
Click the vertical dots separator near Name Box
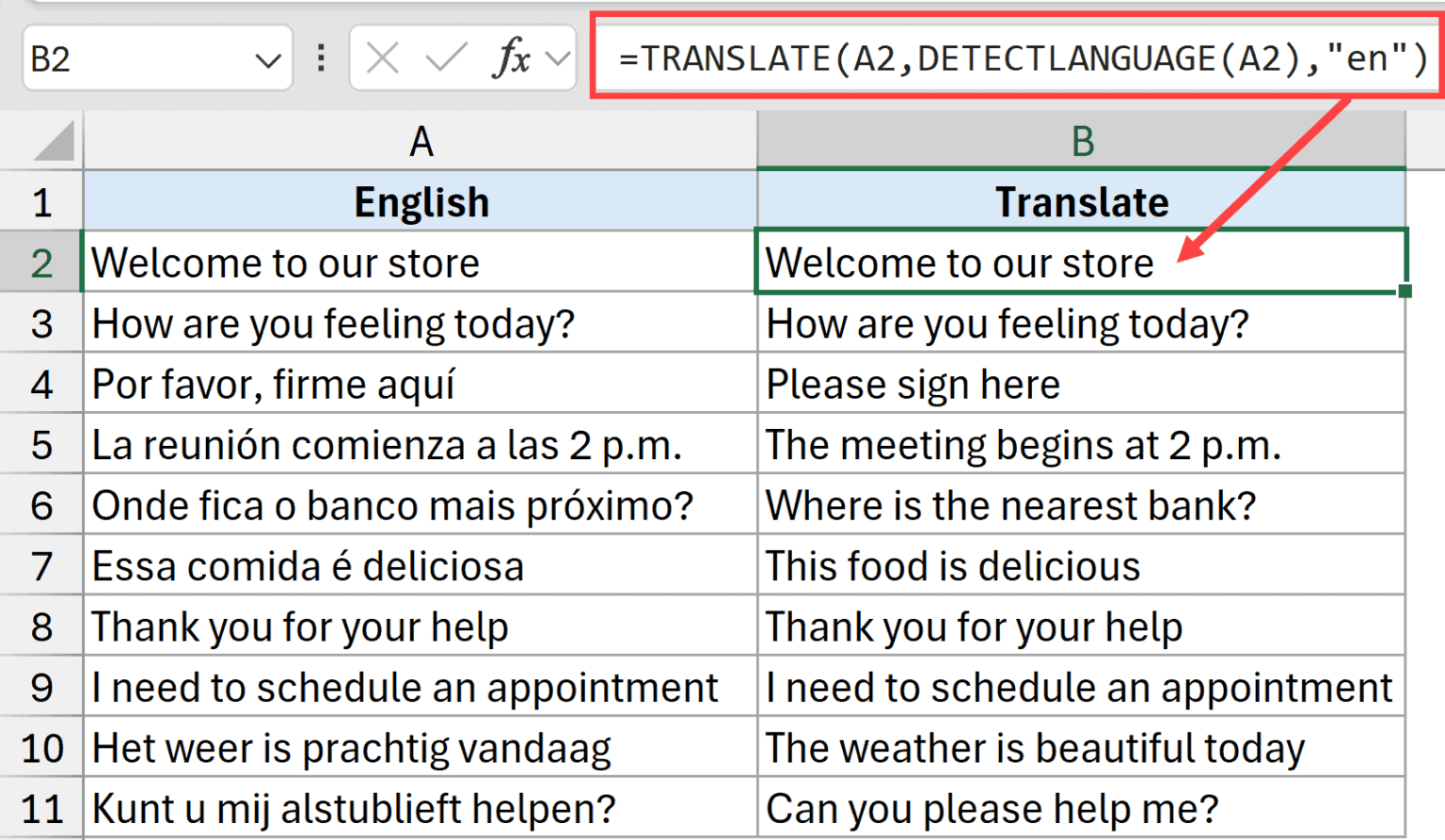tap(320, 58)
